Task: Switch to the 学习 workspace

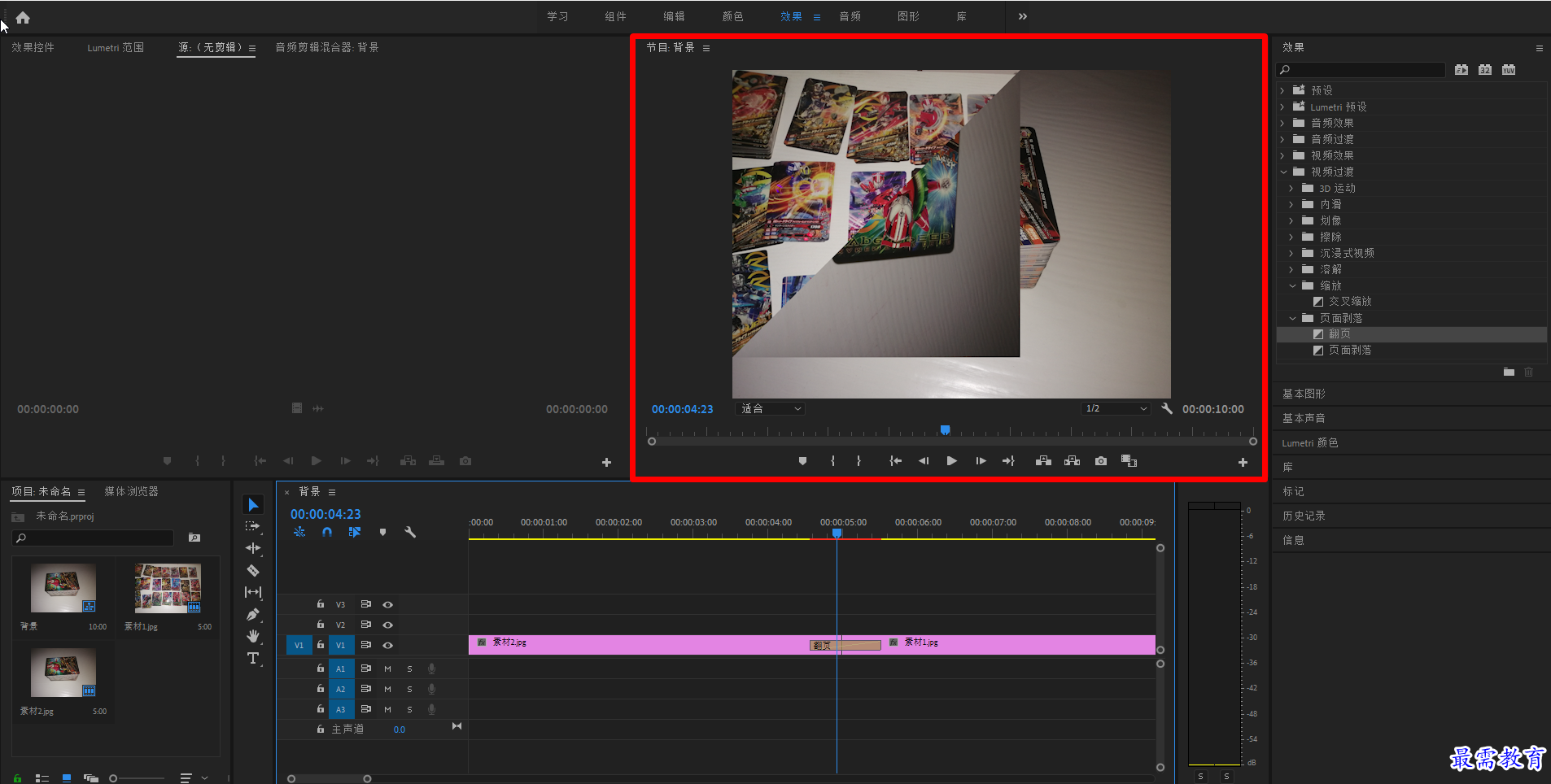Action: (557, 16)
